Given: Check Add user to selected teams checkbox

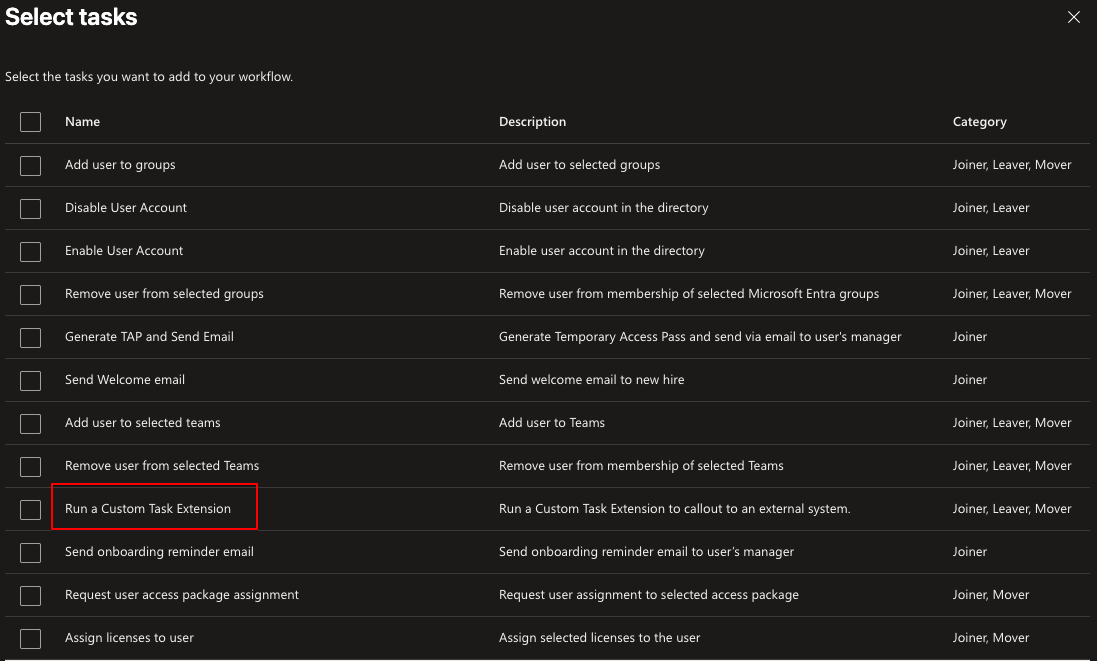Looking at the screenshot, I should pos(30,424).
